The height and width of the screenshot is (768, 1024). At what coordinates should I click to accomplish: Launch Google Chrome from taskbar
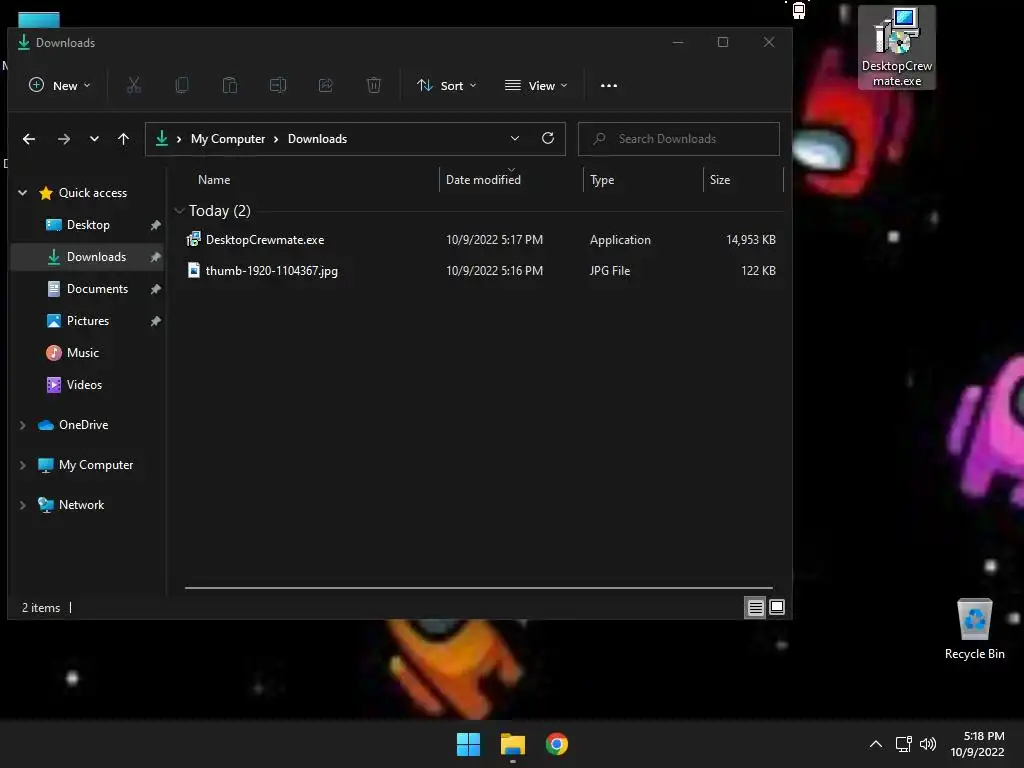[x=557, y=744]
